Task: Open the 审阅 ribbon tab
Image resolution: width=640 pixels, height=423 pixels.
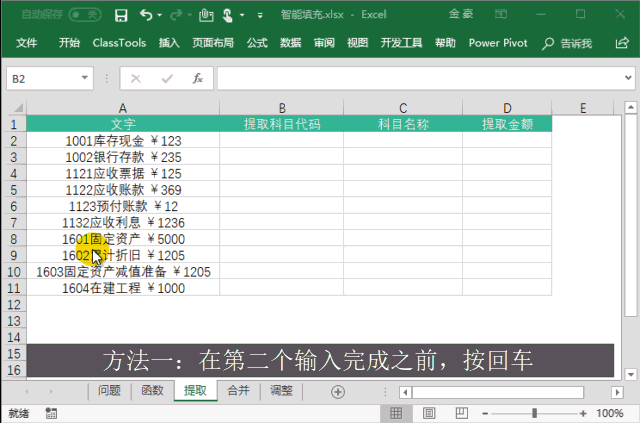Action: (324, 43)
